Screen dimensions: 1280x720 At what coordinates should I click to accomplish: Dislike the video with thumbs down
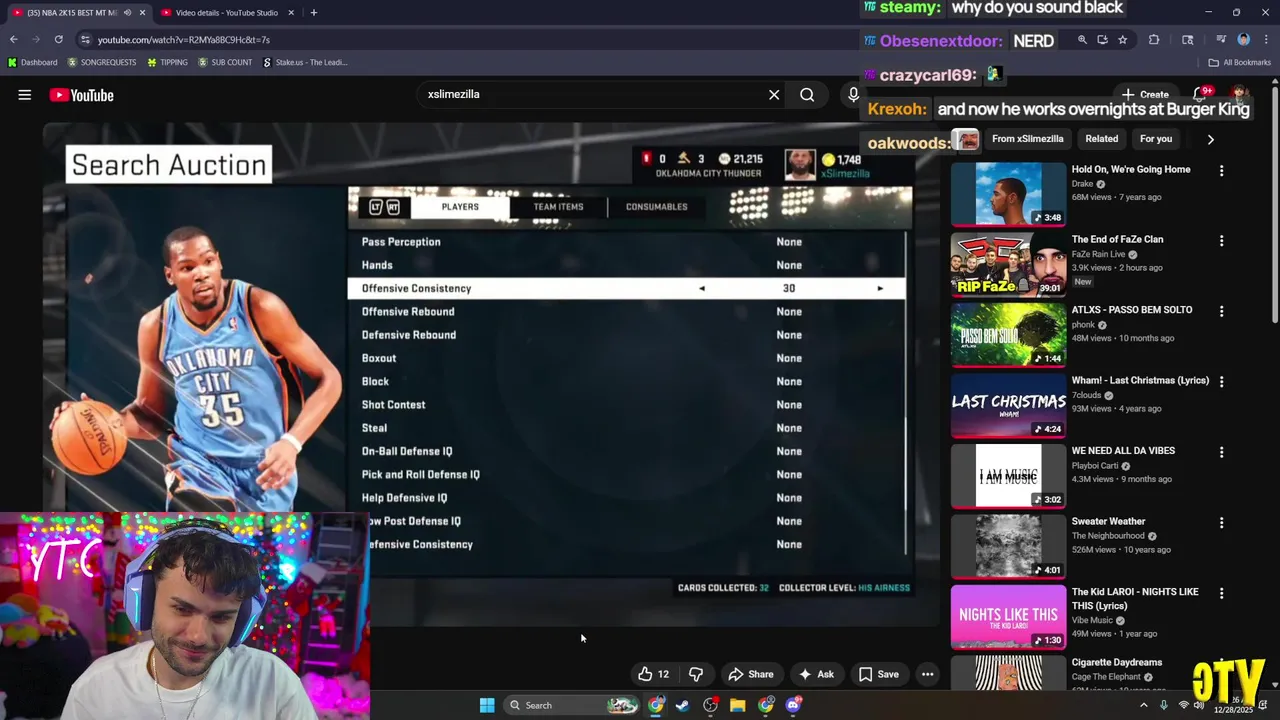tap(696, 674)
